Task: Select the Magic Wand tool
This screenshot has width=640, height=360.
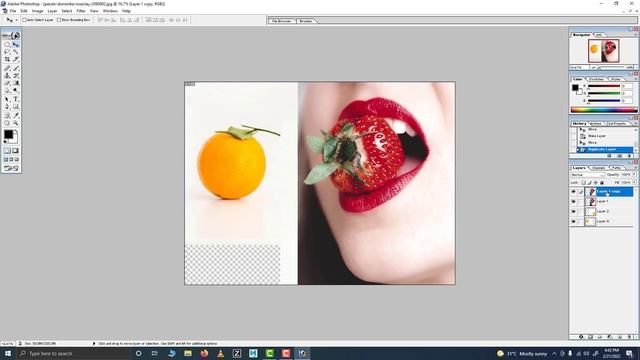Action: click(16, 52)
